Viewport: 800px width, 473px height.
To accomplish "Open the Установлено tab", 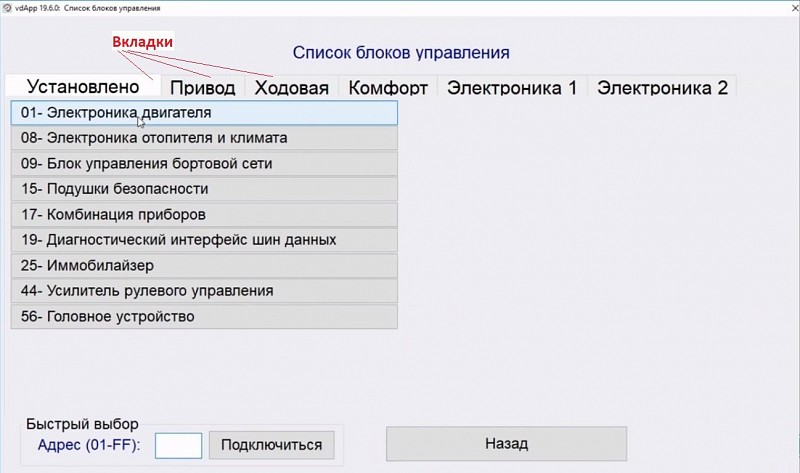I will (82, 87).
